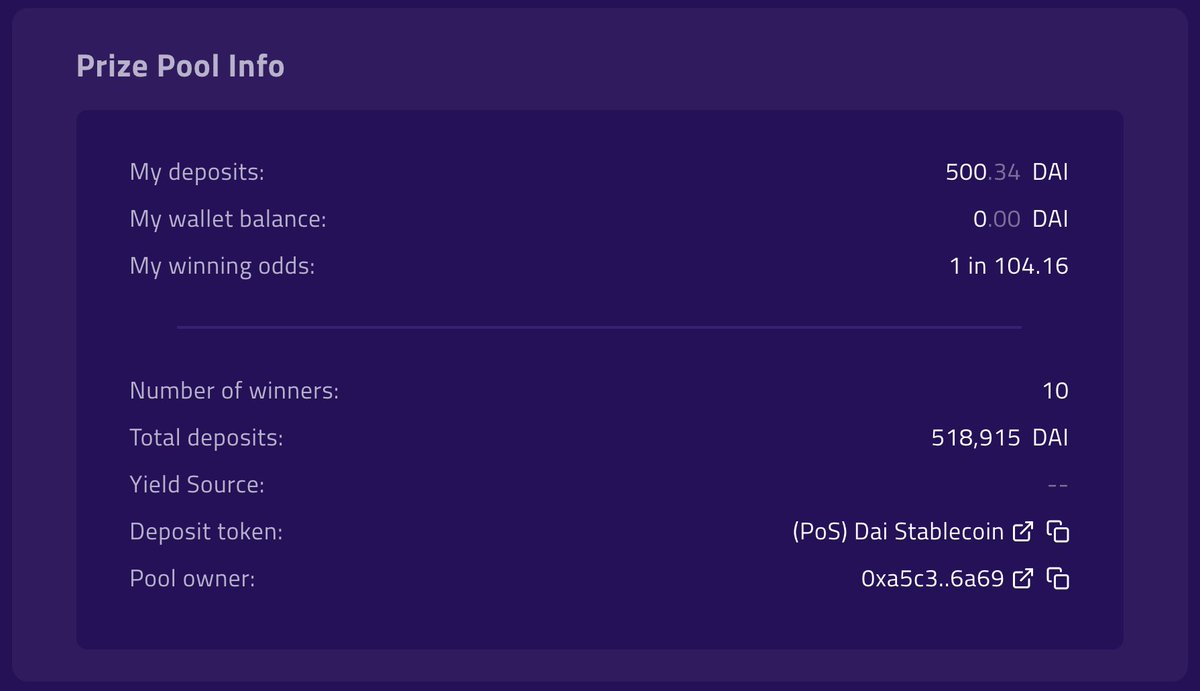
Task: Open Dai Stablecoin token in external explorer
Action: coord(1023,532)
